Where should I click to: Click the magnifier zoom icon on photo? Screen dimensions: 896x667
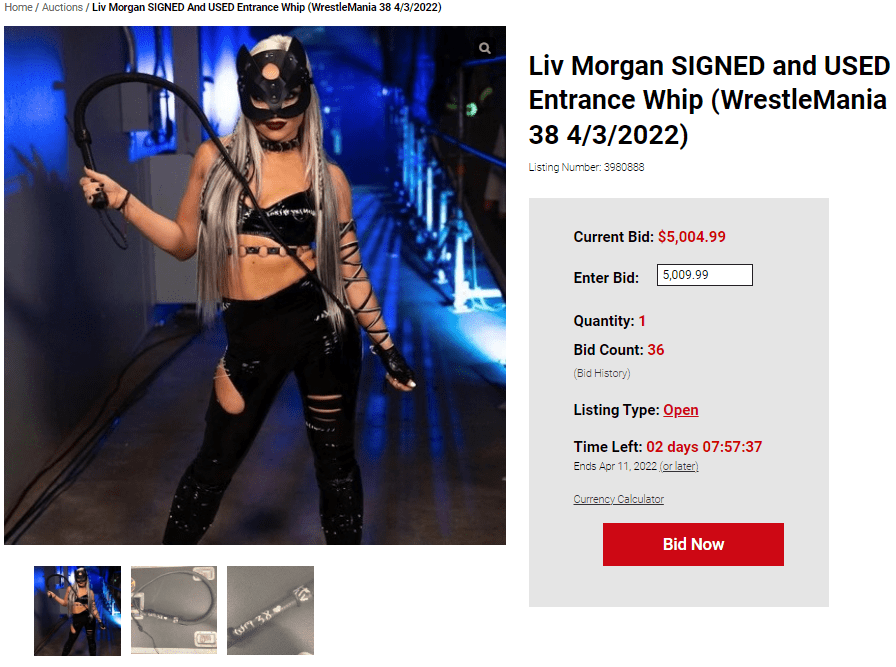(x=485, y=48)
